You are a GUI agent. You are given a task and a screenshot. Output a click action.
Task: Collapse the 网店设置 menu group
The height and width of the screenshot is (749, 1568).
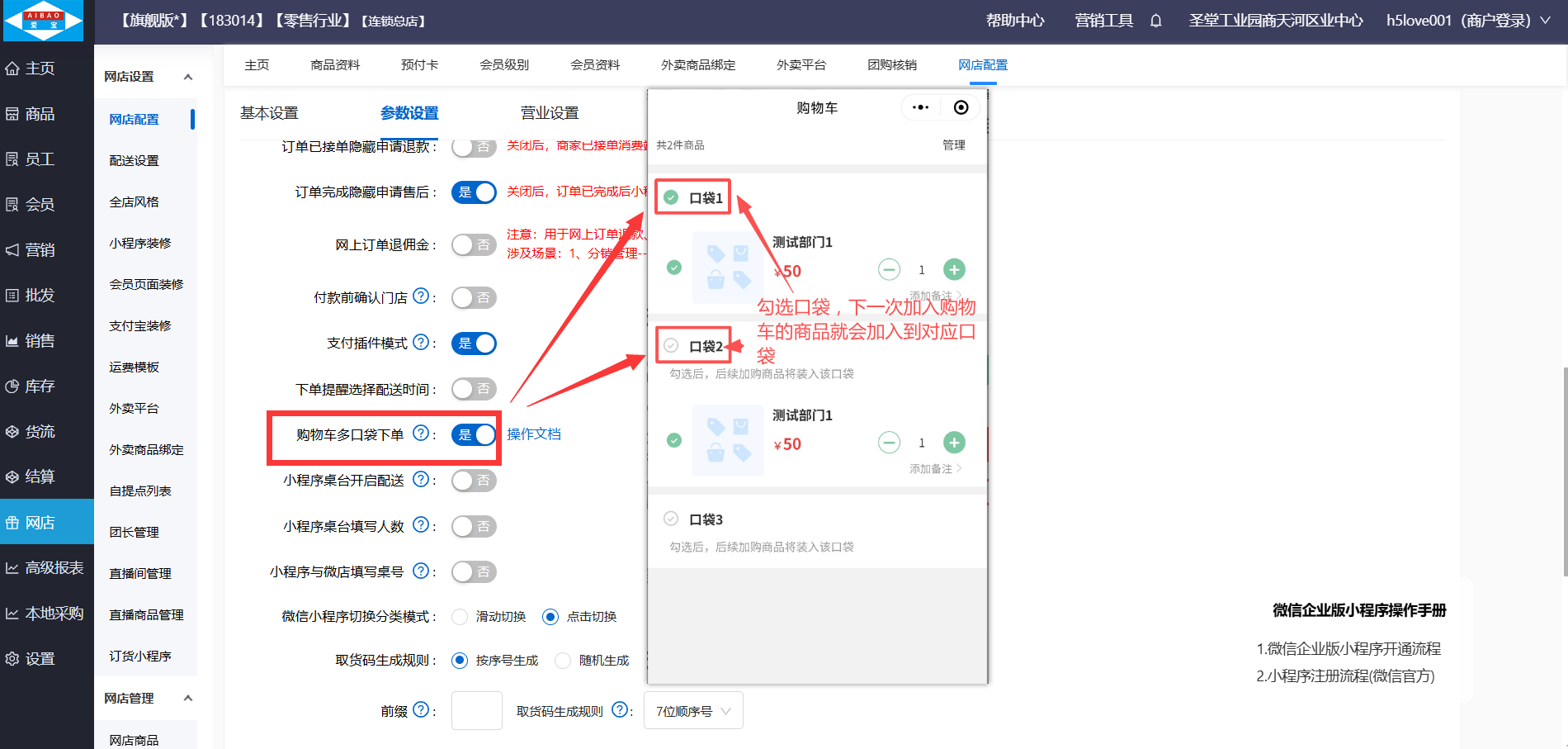(x=188, y=77)
